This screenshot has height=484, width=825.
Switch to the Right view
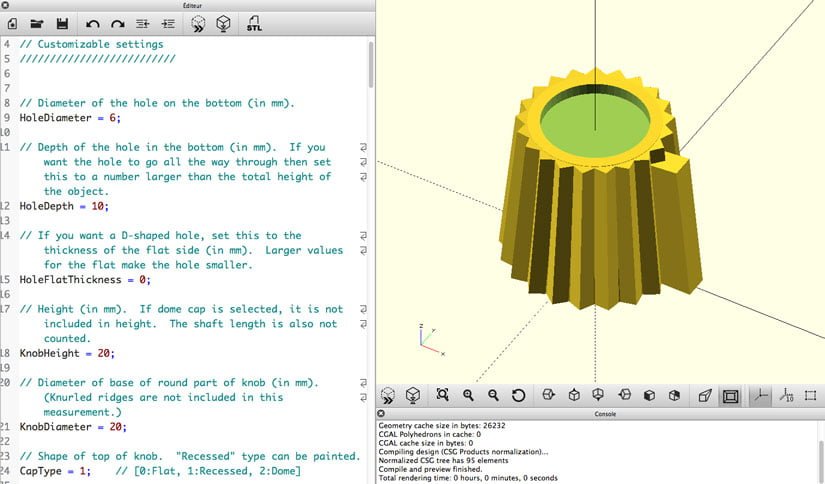tap(548, 395)
